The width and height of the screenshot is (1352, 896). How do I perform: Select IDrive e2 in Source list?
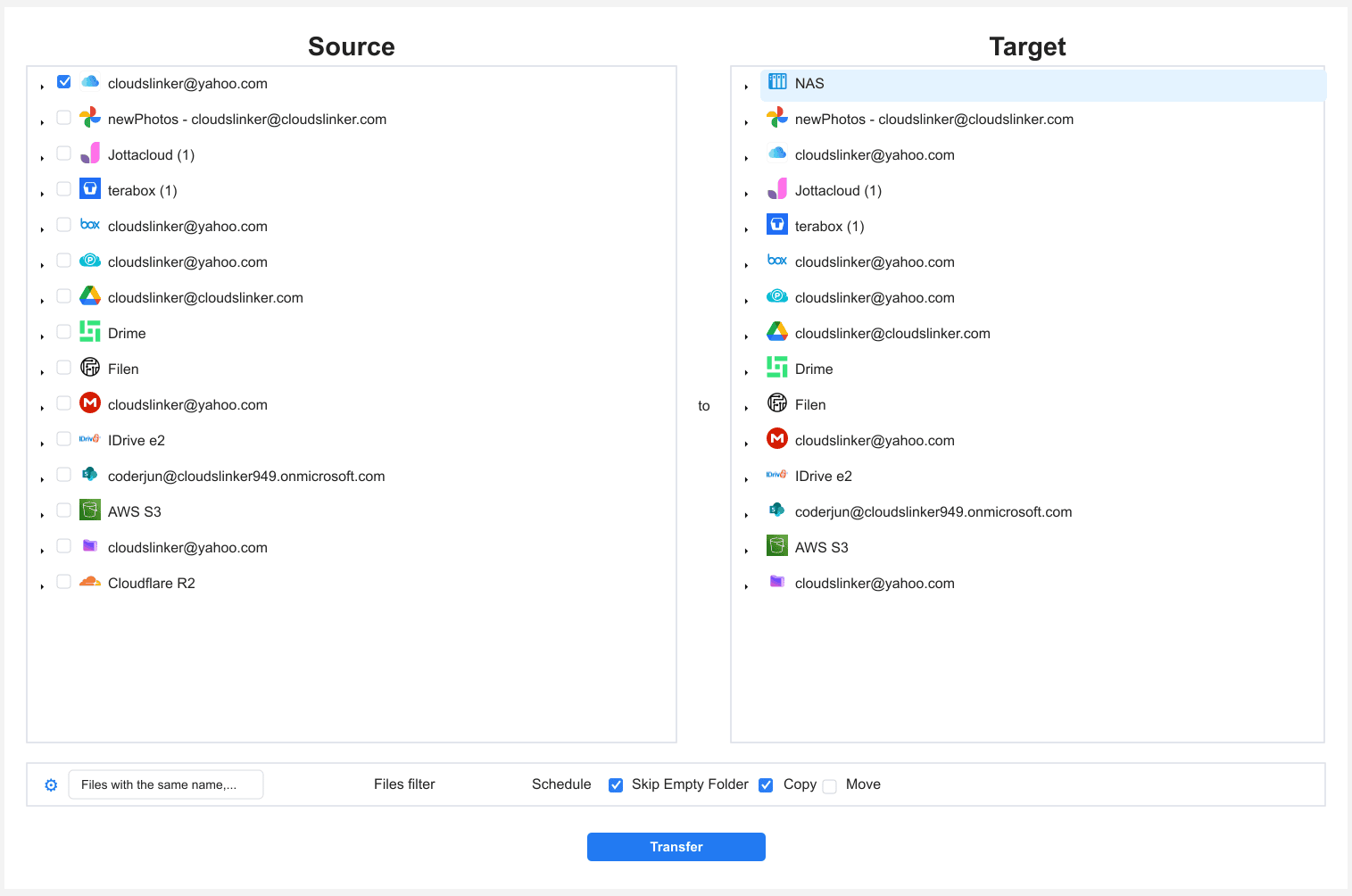tap(137, 441)
